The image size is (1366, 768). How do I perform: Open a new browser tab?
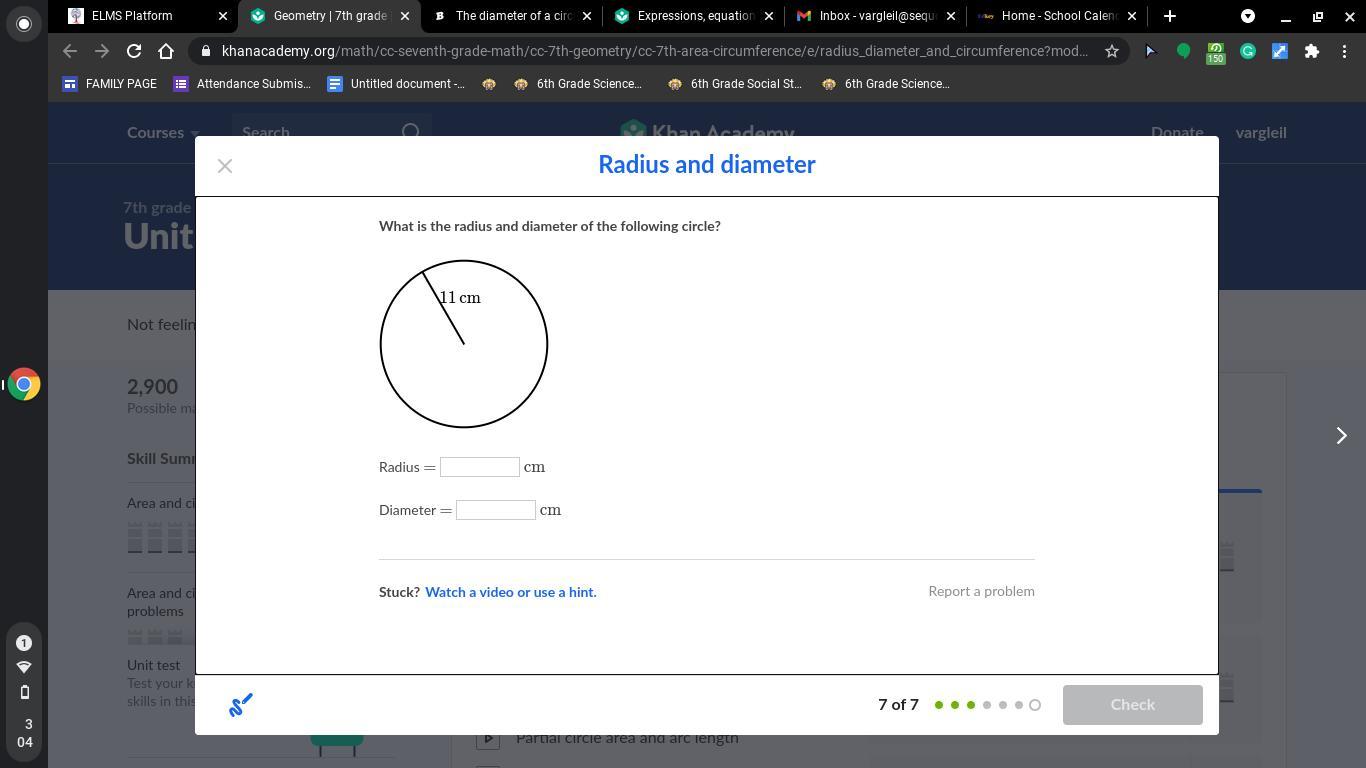click(1170, 16)
